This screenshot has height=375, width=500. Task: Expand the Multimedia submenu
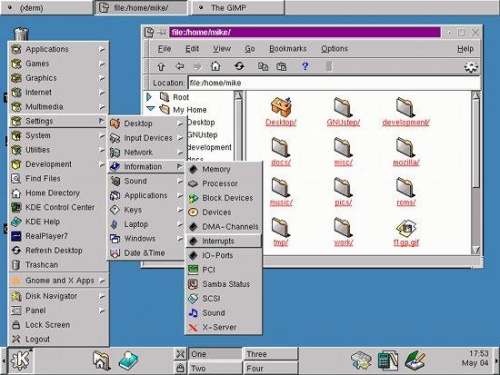pyautogui.click(x=58, y=107)
